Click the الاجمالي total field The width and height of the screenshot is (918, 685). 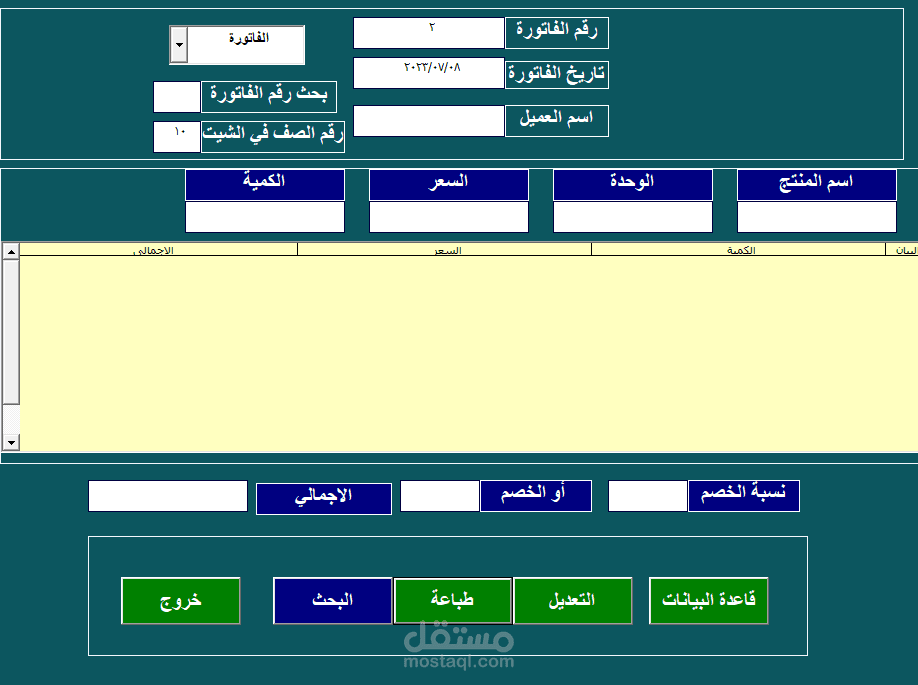[x=168, y=496]
